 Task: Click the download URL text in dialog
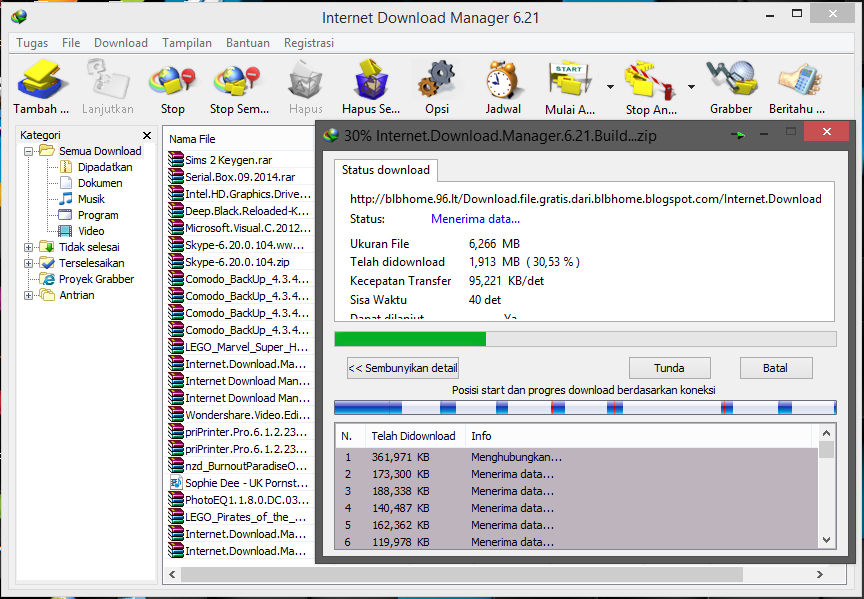[585, 199]
